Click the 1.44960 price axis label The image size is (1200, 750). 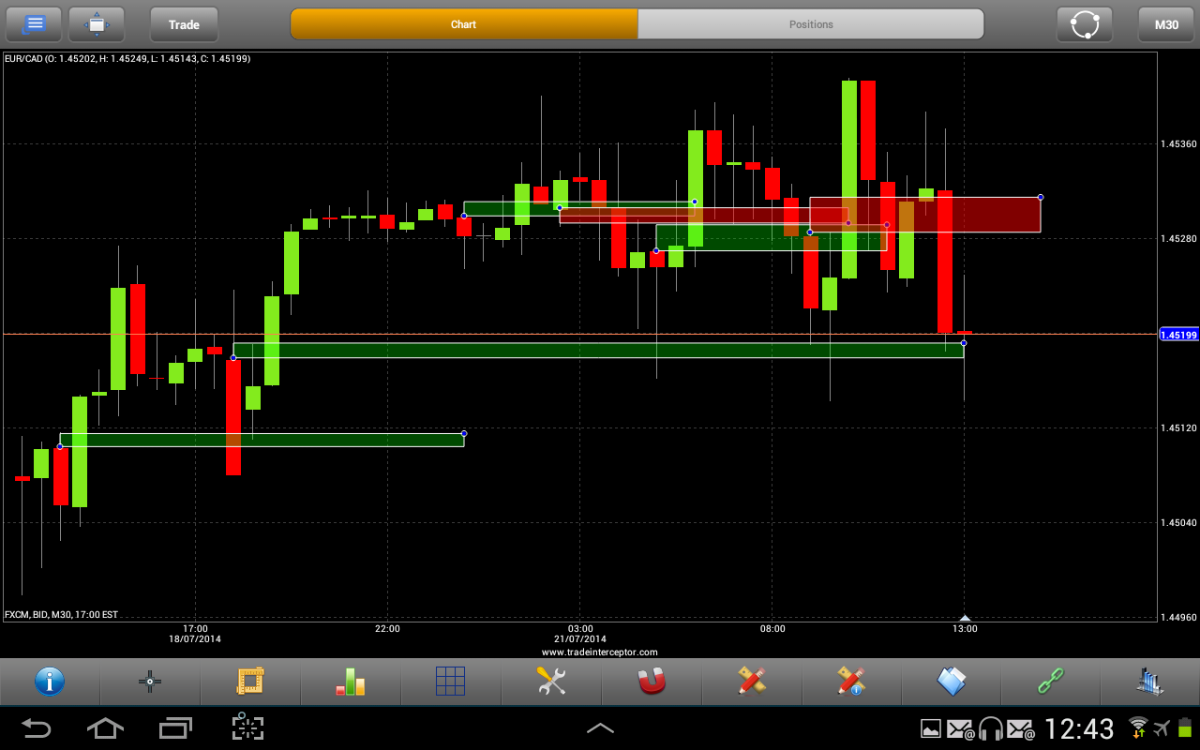(x=1178, y=617)
